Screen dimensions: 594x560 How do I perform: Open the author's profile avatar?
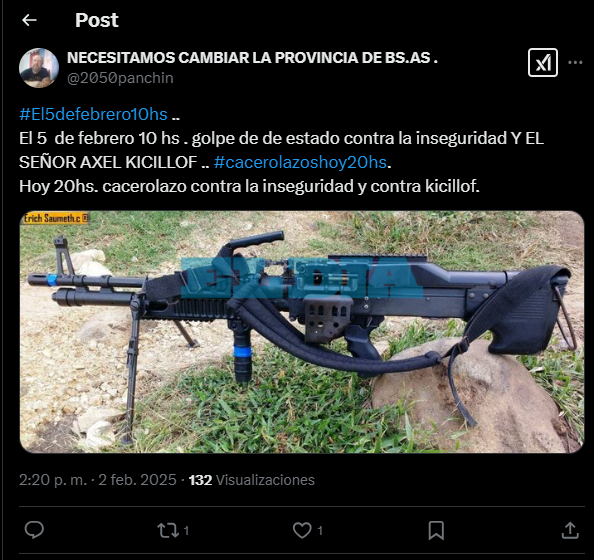tap(39, 68)
